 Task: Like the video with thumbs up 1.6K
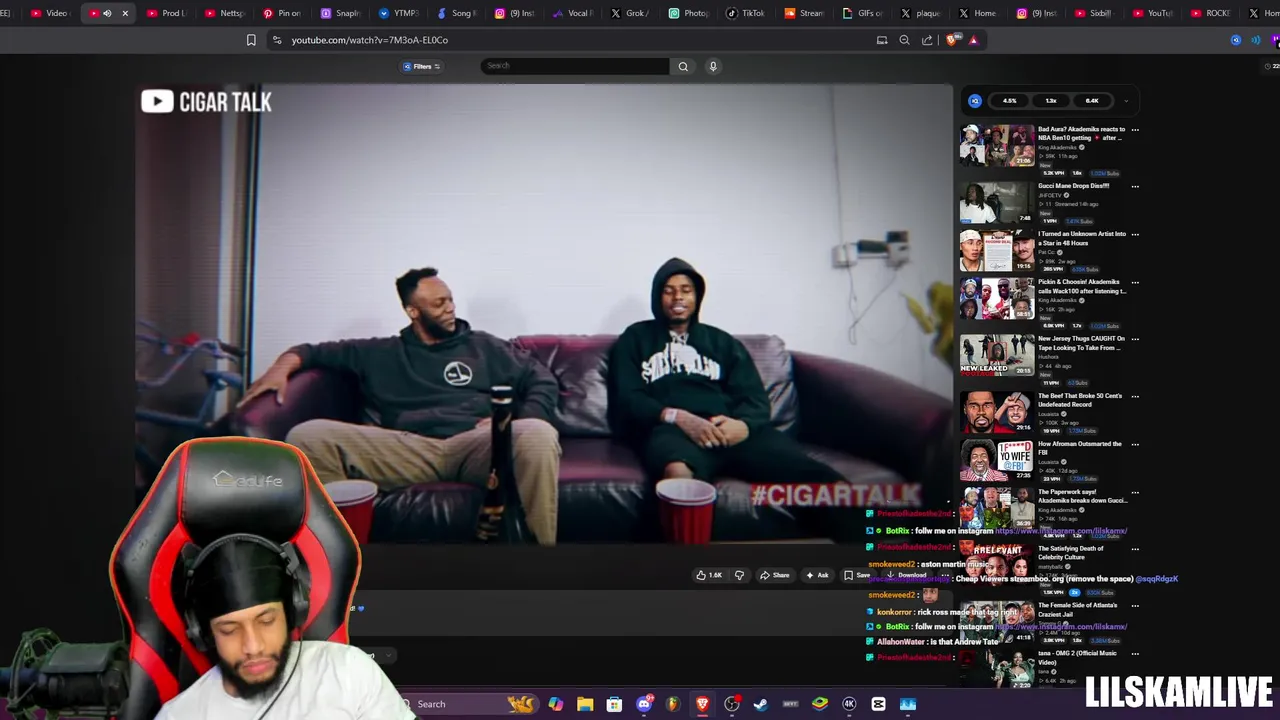[708, 575]
